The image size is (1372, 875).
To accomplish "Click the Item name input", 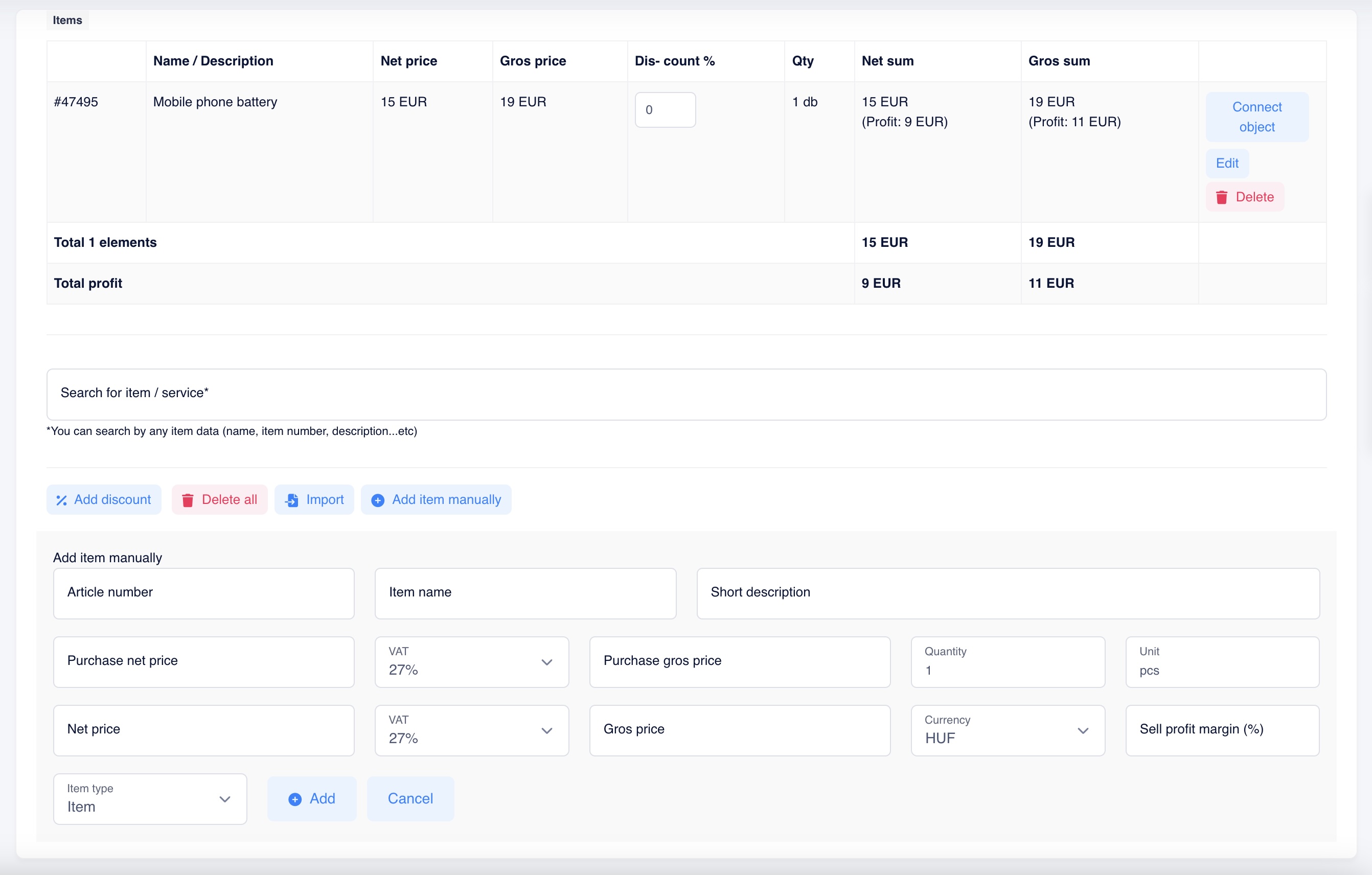I will pos(525,593).
